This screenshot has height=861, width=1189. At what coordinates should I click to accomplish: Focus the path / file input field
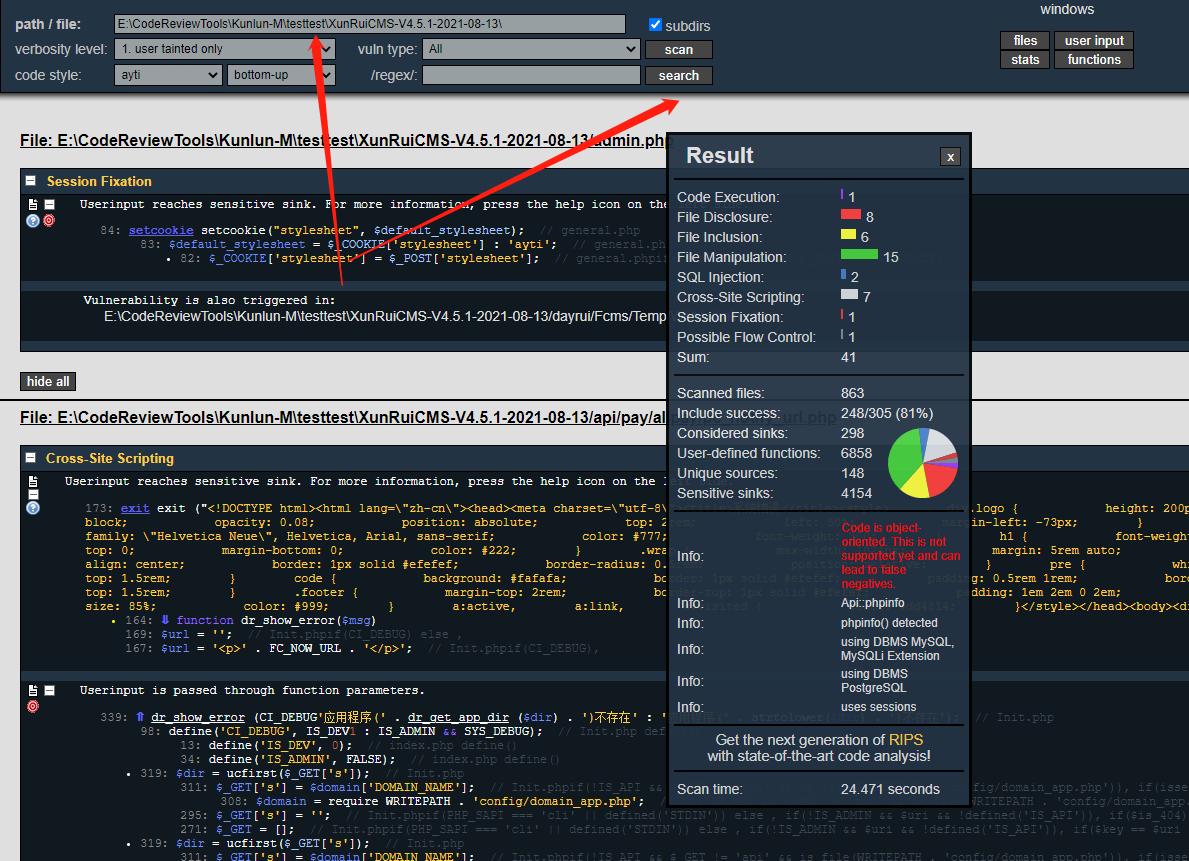click(x=370, y=24)
